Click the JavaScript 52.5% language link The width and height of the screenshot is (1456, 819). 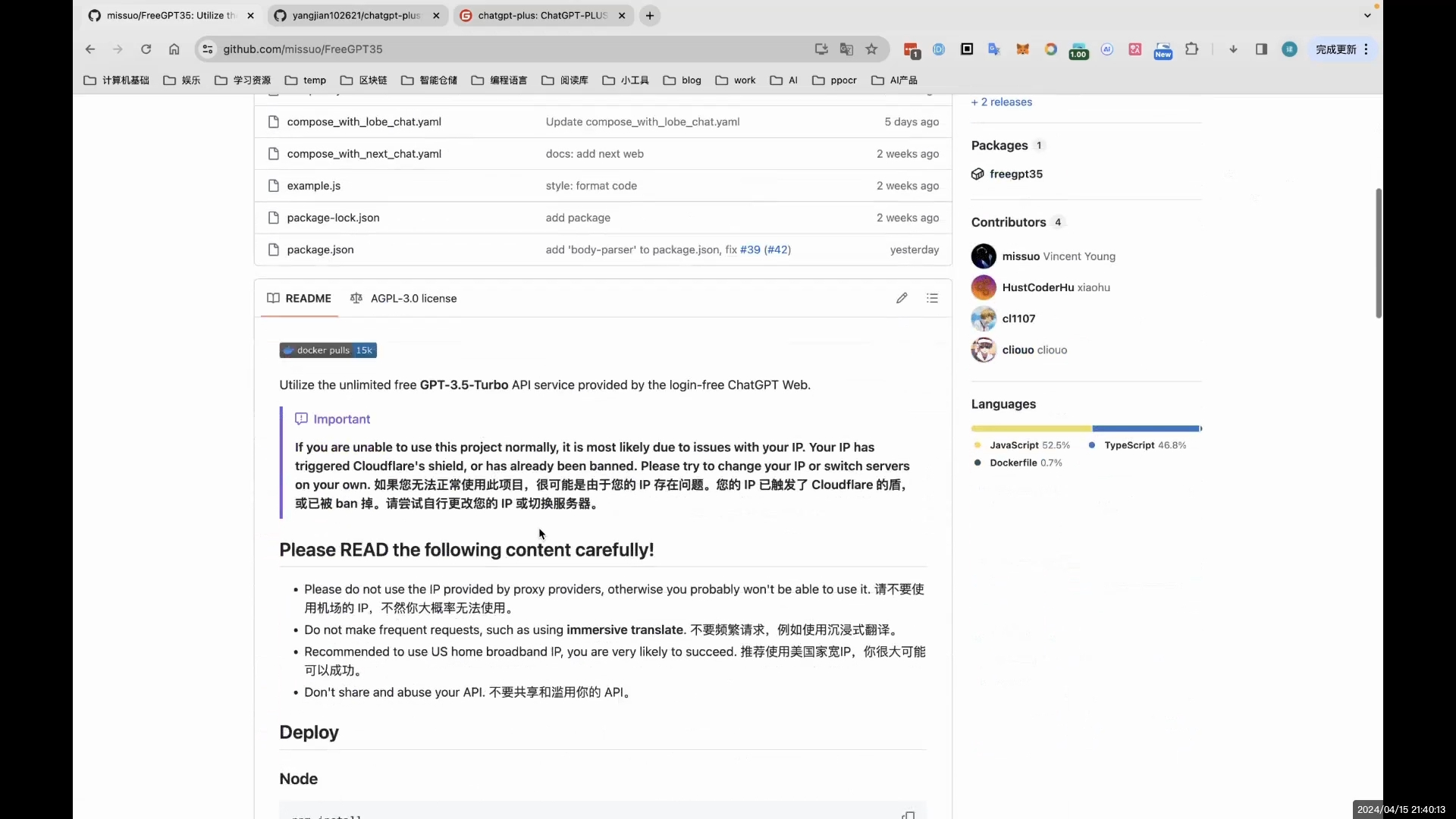1022,445
